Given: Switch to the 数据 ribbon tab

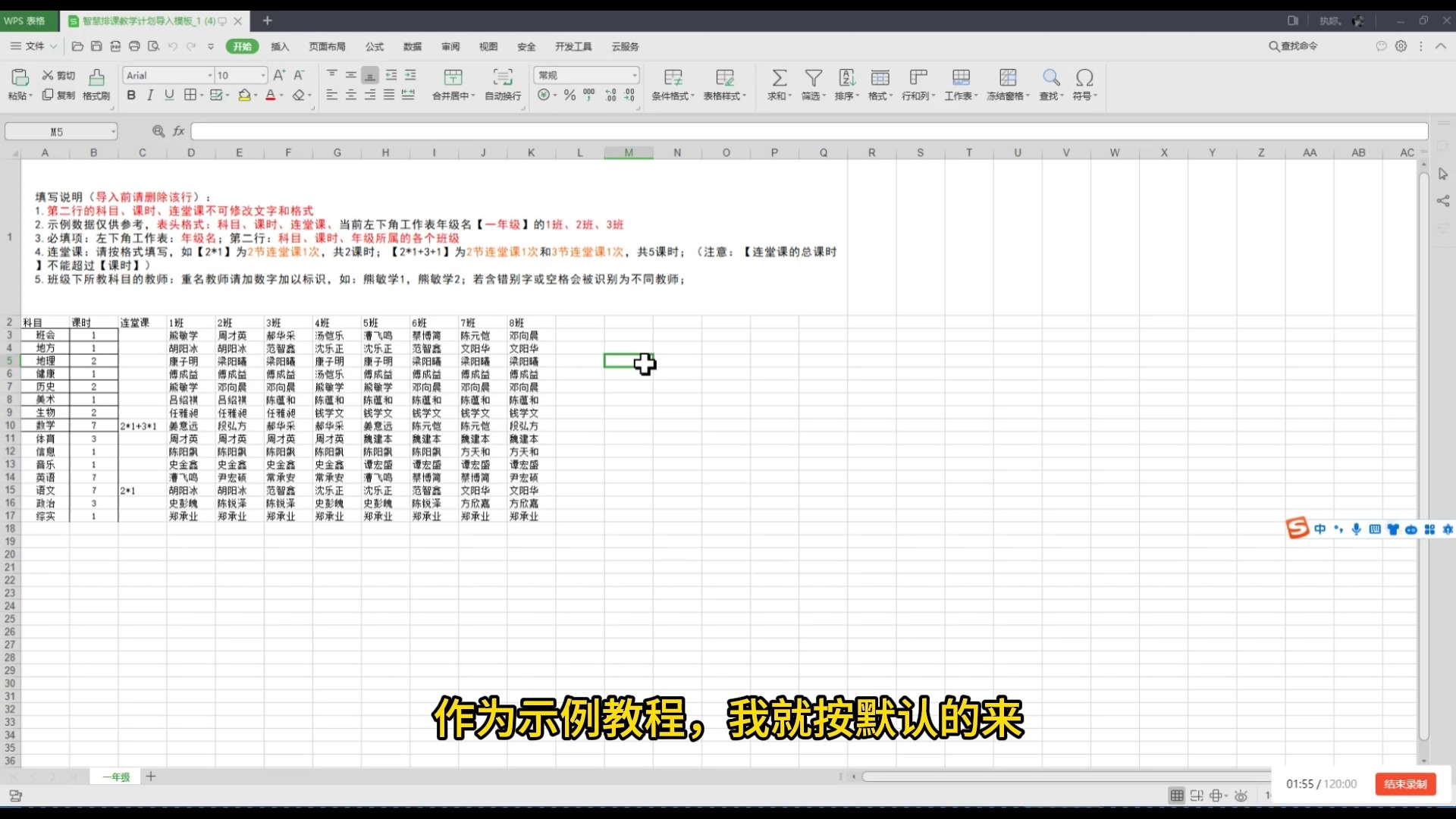Looking at the screenshot, I should 413,46.
